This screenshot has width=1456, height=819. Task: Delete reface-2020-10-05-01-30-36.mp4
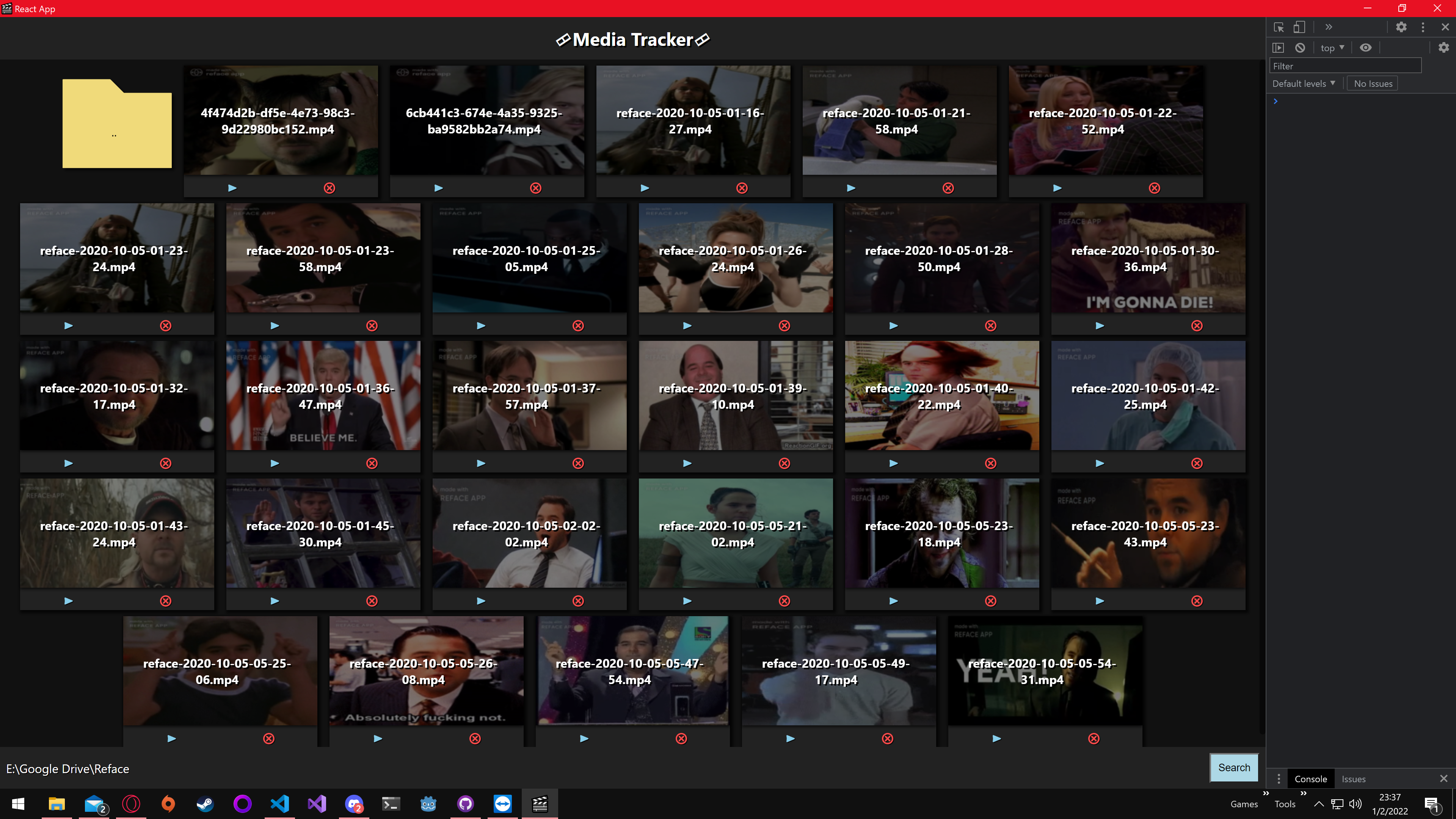point(1197,326)
